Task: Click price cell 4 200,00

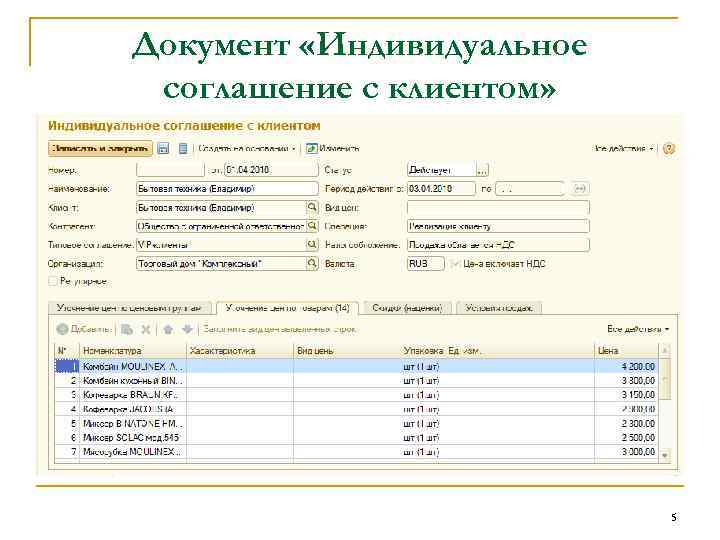Action: point(626,366)
